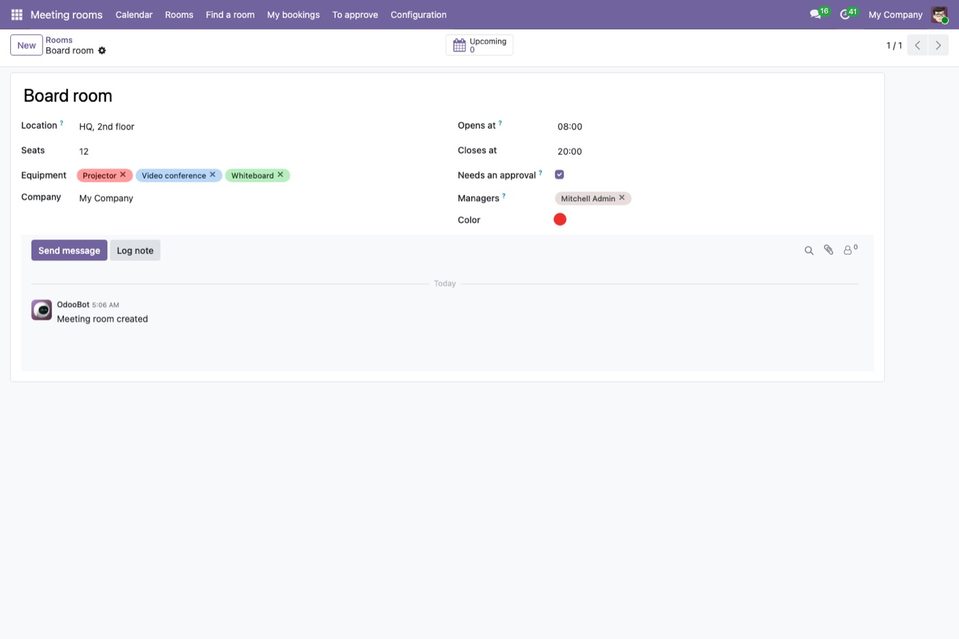Open the Rooms menu
The width and height of the screenshot is (959, 639).
(x=179, y=15)
